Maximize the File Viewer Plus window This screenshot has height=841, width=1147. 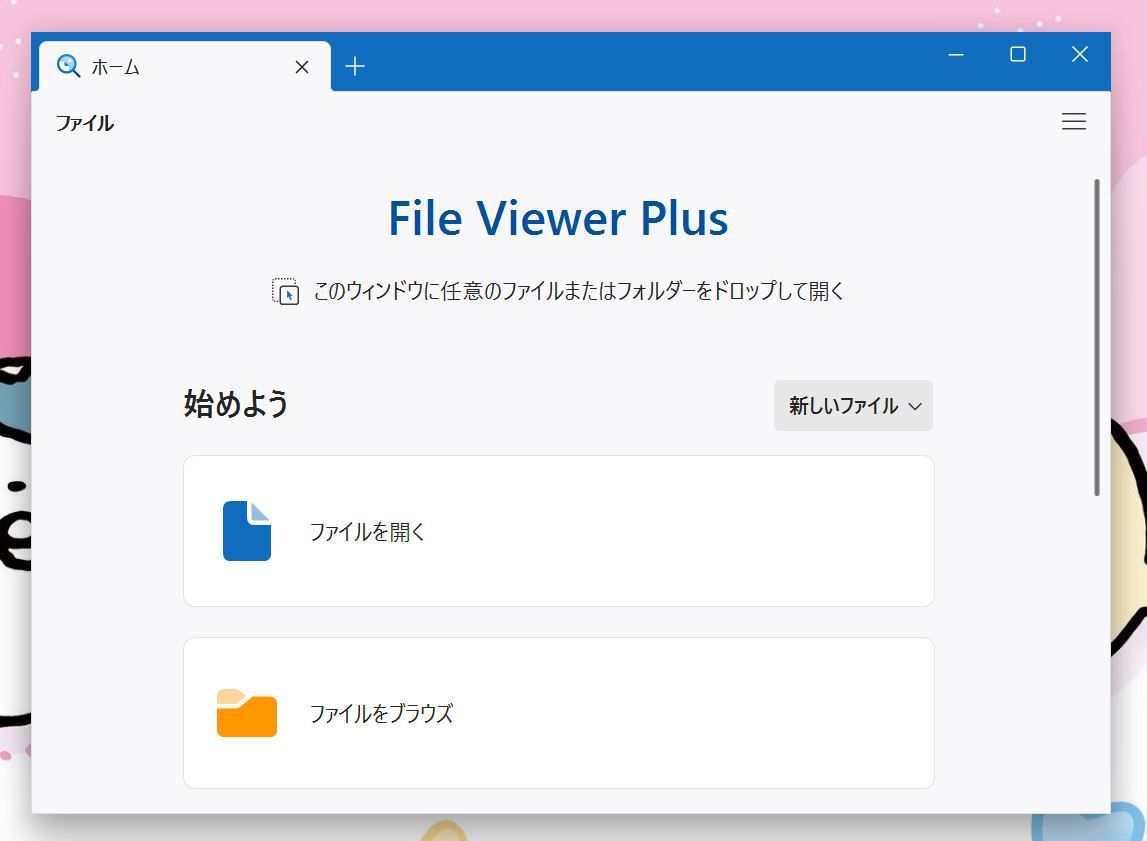coord(1018,54)
